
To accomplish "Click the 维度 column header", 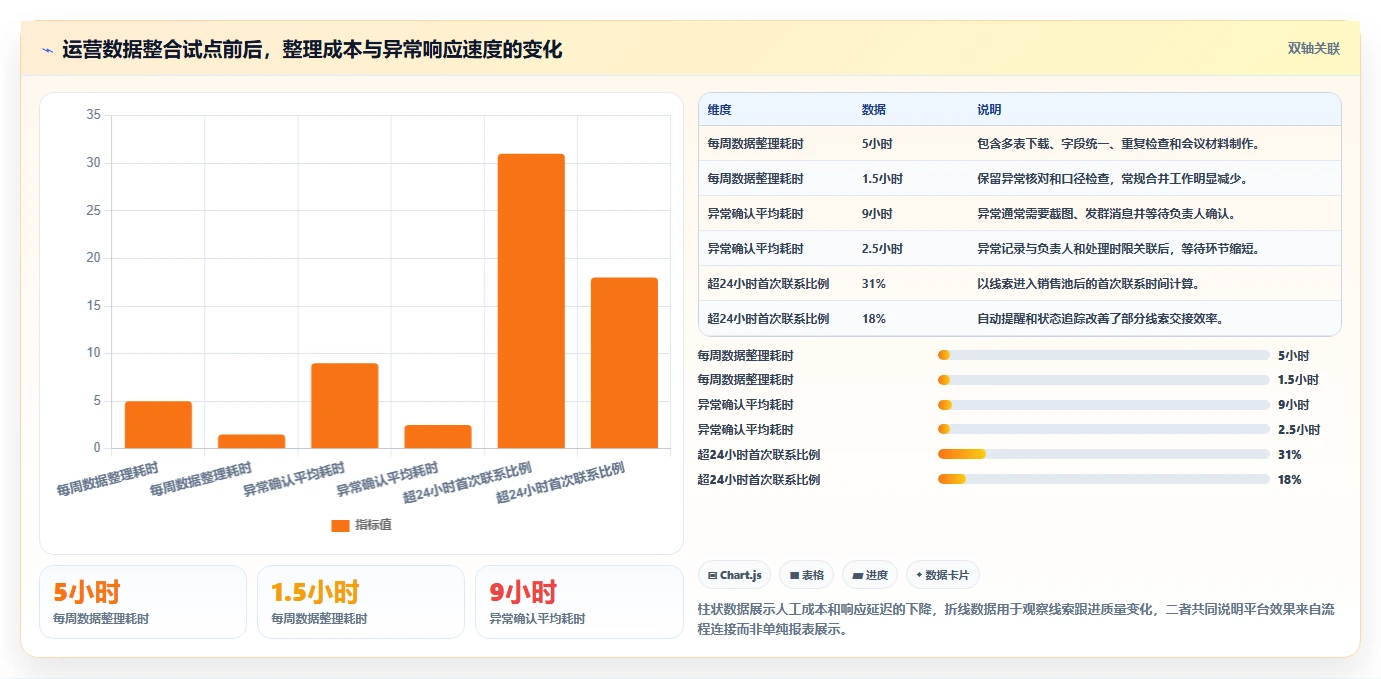I will click(719, 110).
